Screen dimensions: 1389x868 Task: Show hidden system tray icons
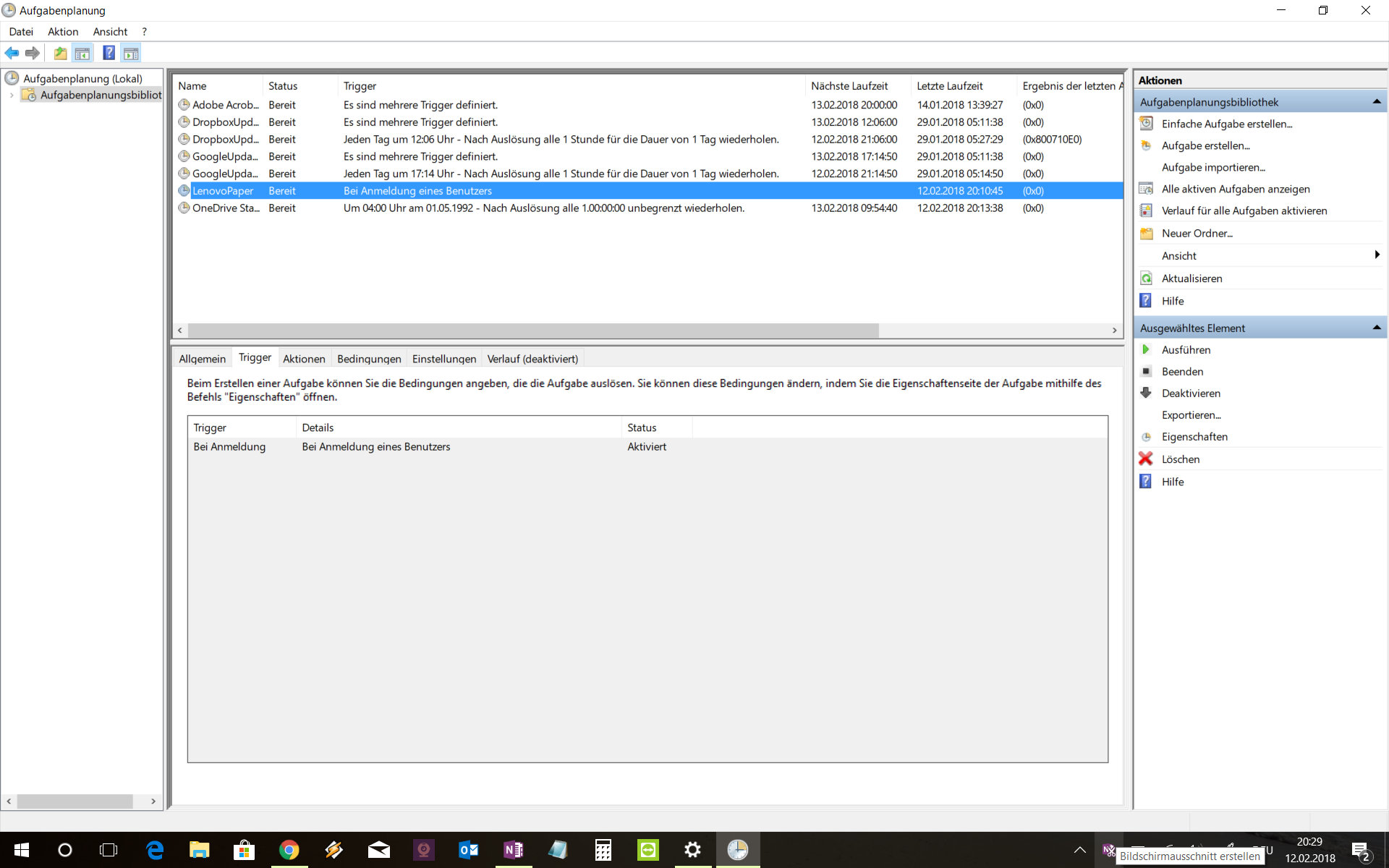pyautogui.click(x=1079, y=850)
